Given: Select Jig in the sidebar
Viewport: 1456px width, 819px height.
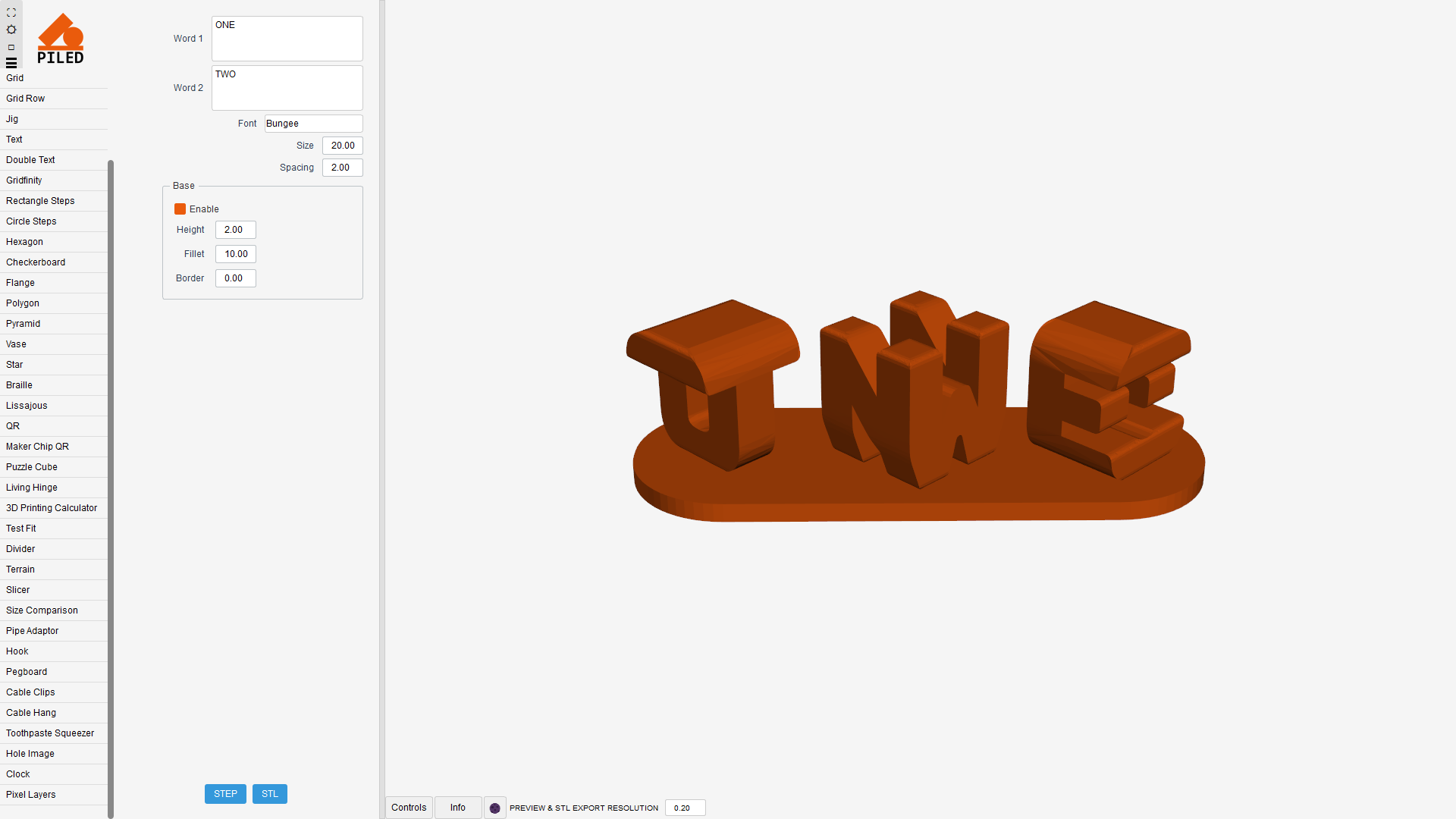Looking at the screenshot, I should 53,119.
